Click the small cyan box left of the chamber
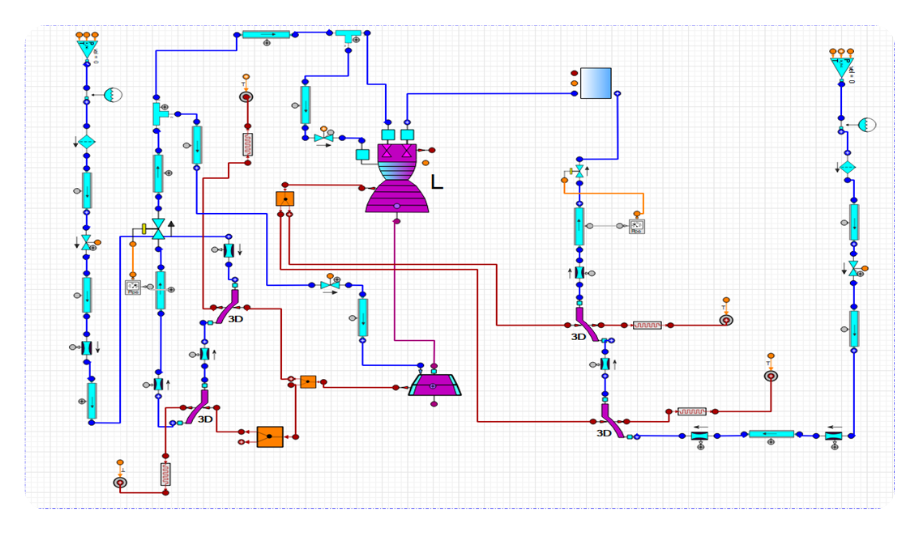 [363, 155]
